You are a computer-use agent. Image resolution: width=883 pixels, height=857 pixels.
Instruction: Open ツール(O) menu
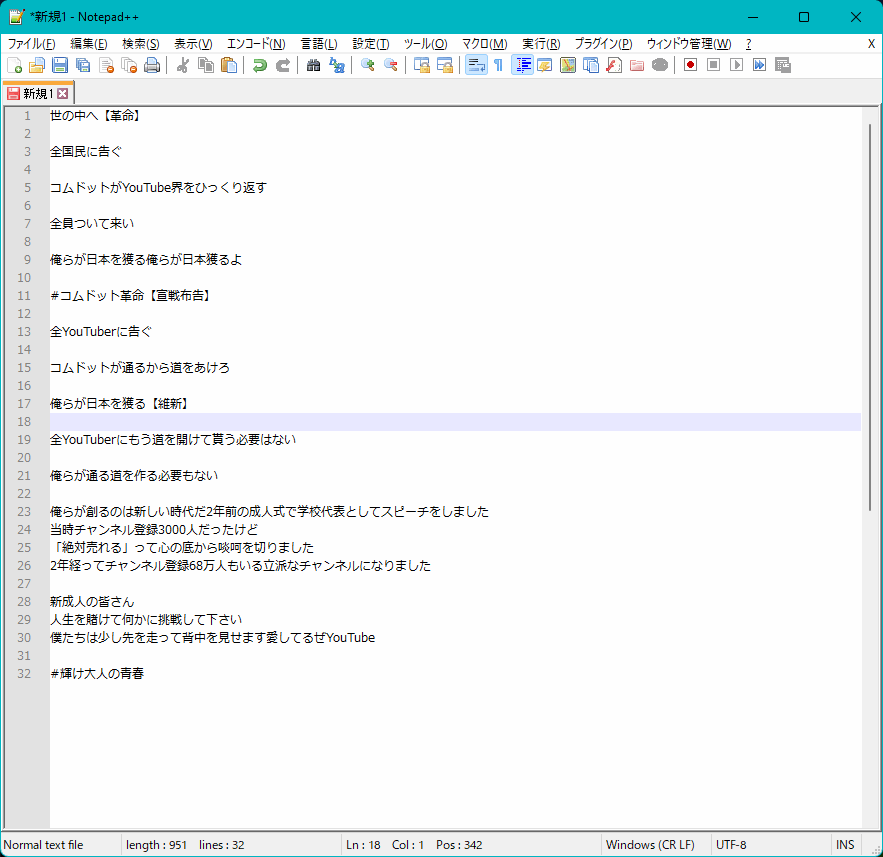click(x=425, y=44)
